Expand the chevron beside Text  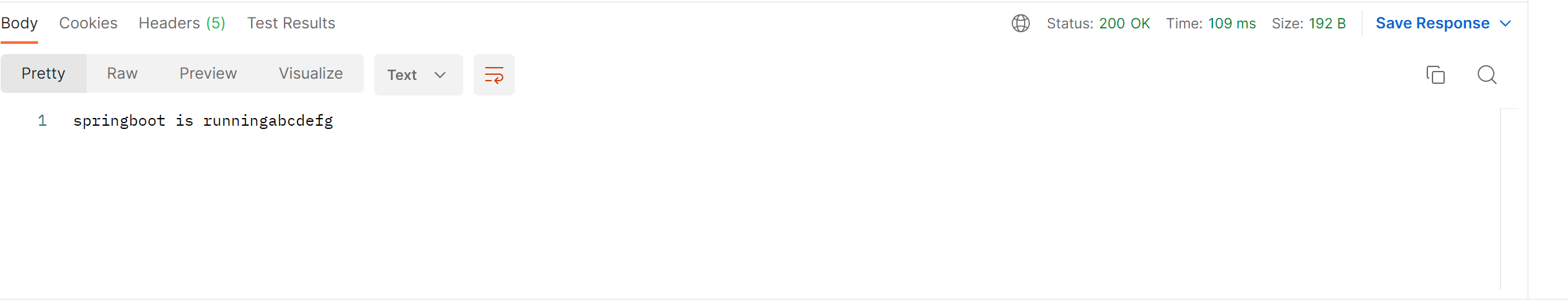coord(440,75)
